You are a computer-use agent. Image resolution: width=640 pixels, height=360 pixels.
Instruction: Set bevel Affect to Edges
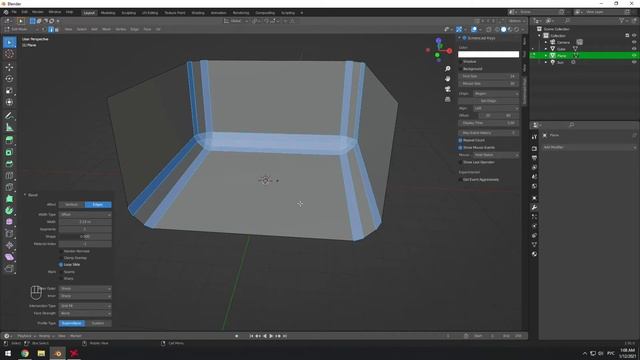(98, 204)
